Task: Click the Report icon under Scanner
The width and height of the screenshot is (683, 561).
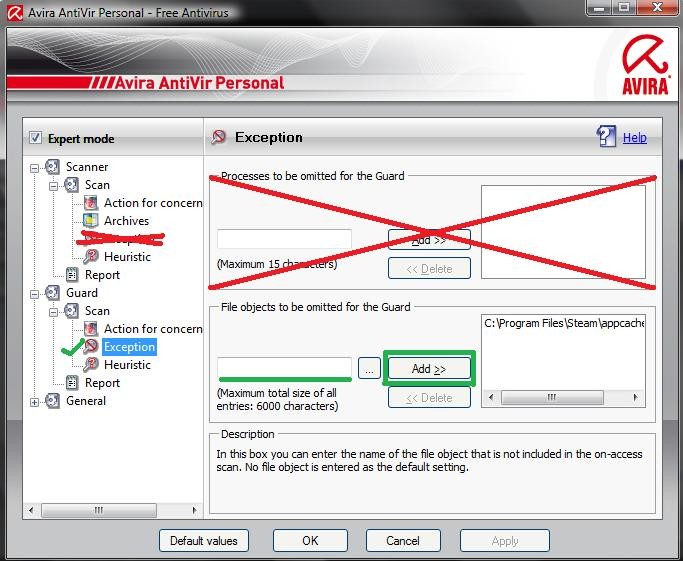Action: coord(72,275)
